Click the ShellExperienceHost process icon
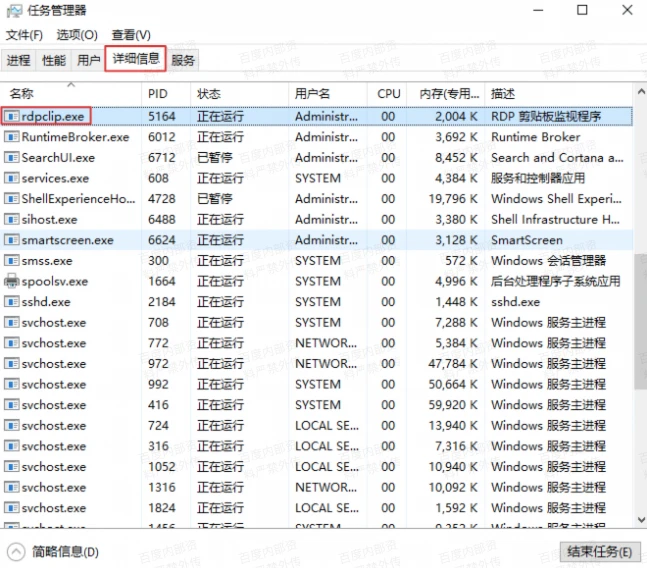Screen dimensions: 647x568 tap(12, 198)
